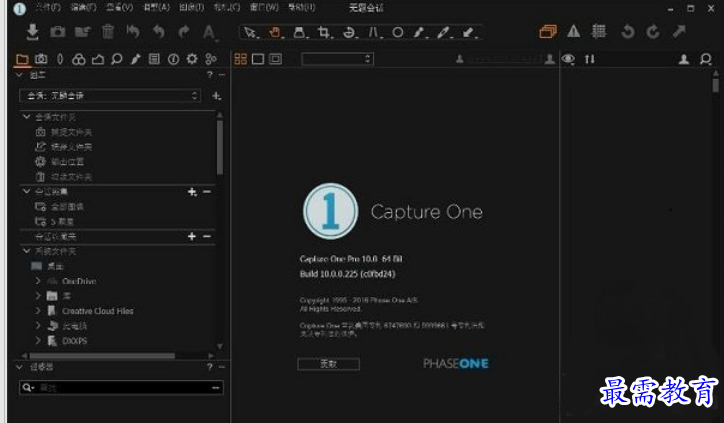724x423 pixels.
Task: Choose the Straighten rotation cursor tool
Action: pos(350,32)
